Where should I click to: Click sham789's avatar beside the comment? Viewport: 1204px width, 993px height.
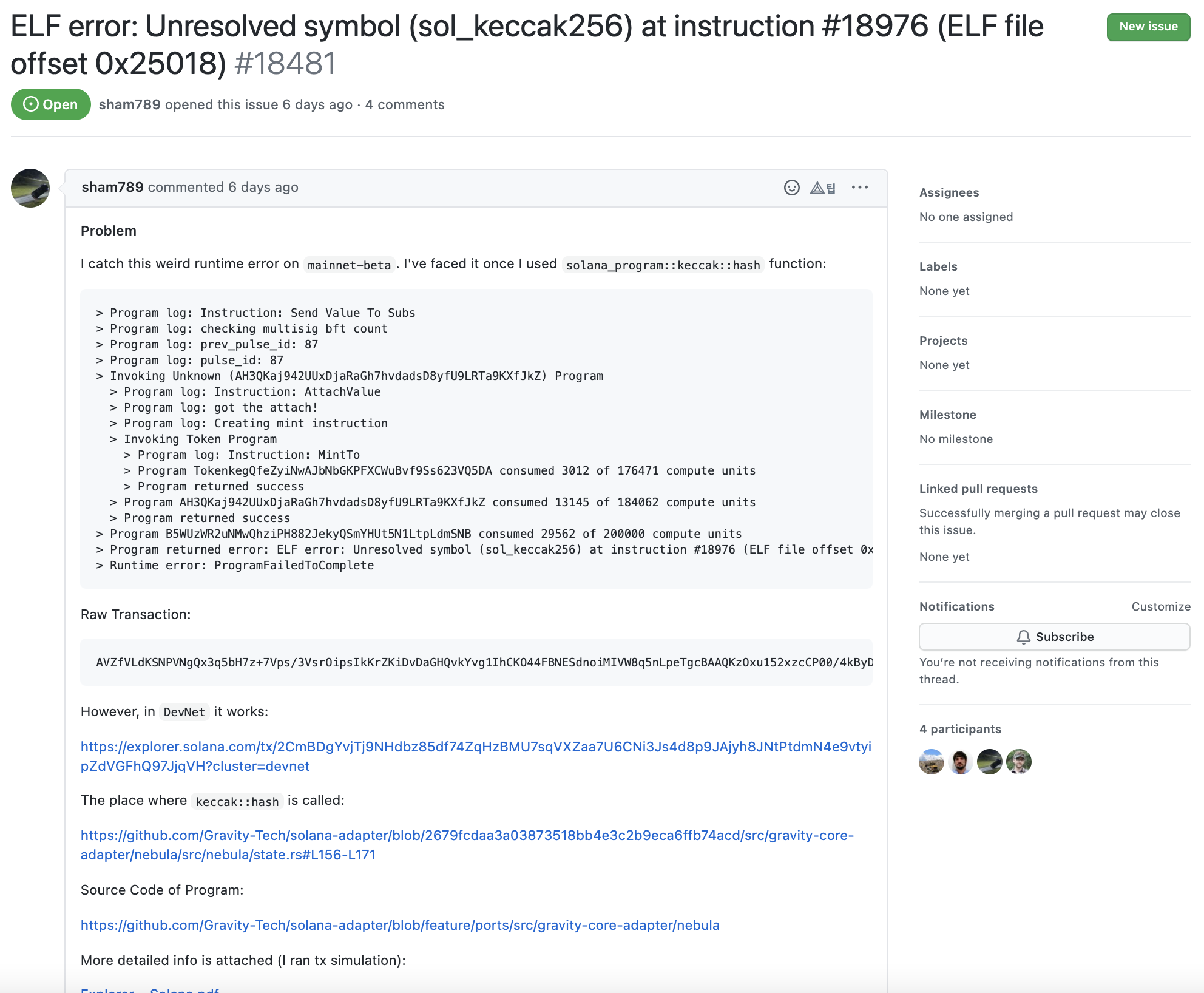30,188
